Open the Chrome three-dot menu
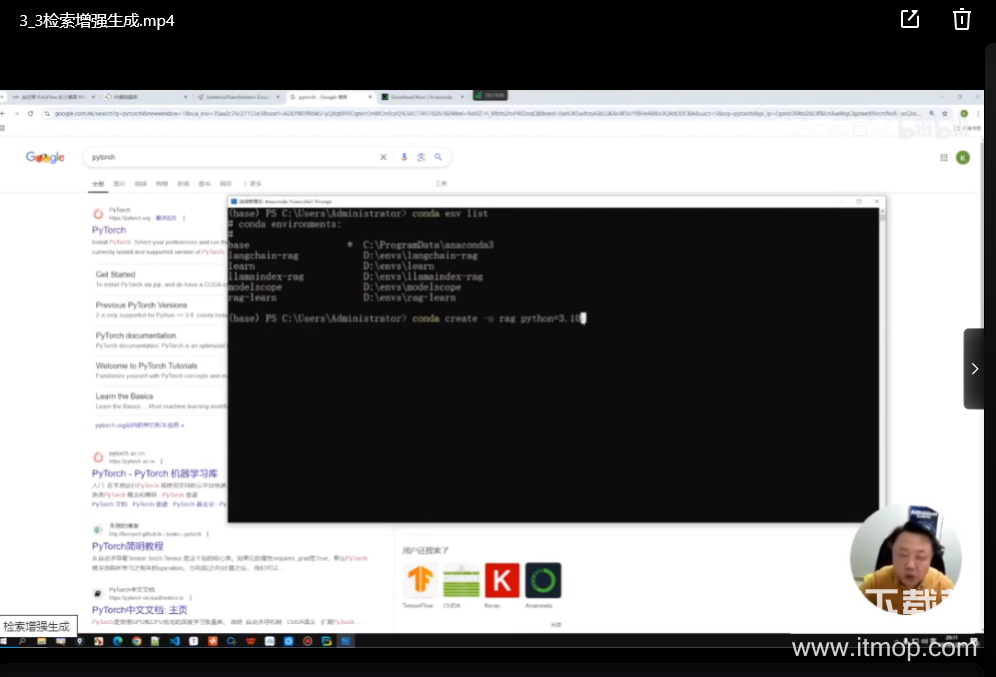This screenshot has height=677, width=996. (x=978, y=113)
